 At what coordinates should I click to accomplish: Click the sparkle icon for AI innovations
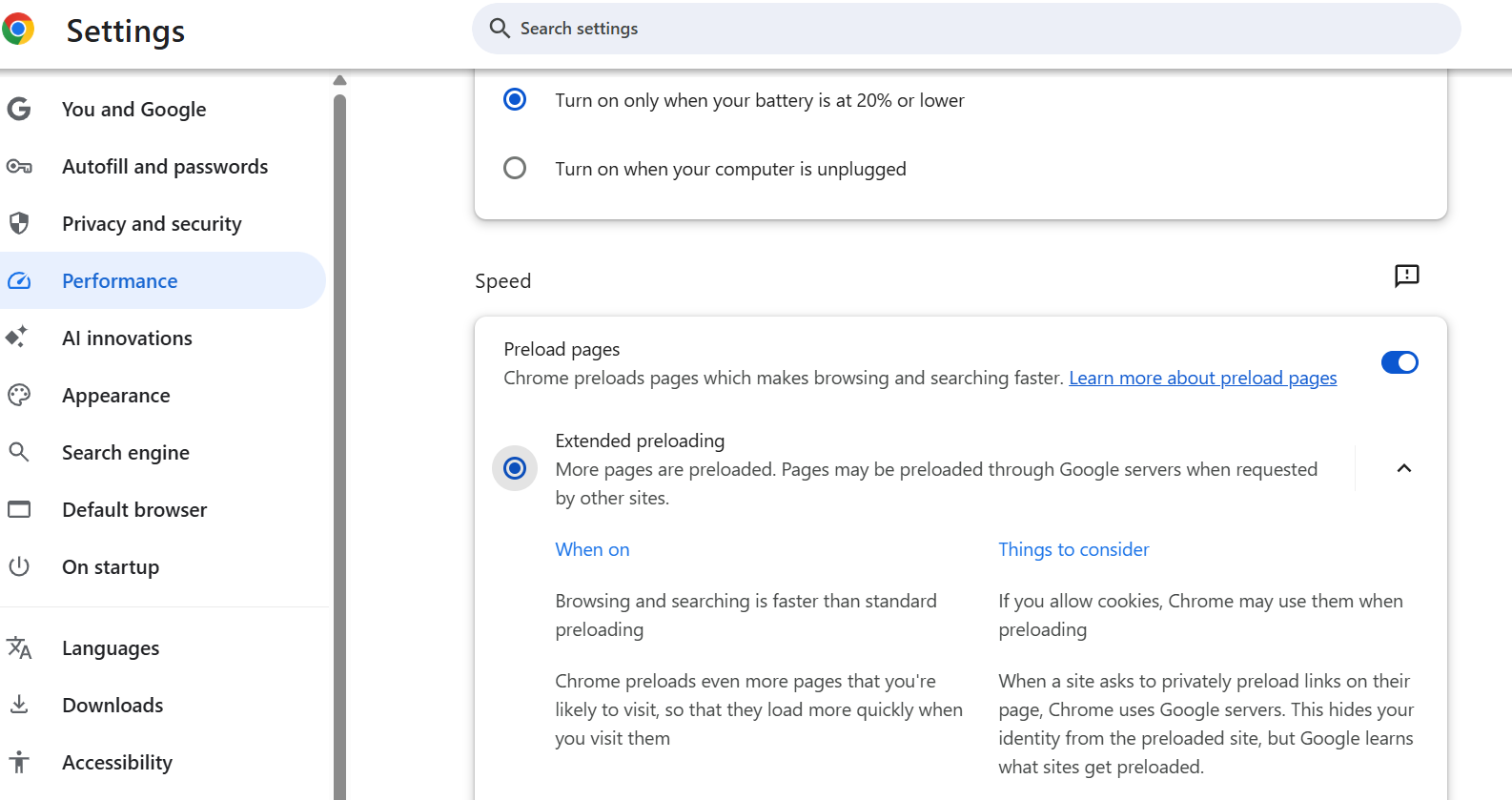(x=17, y=338)
